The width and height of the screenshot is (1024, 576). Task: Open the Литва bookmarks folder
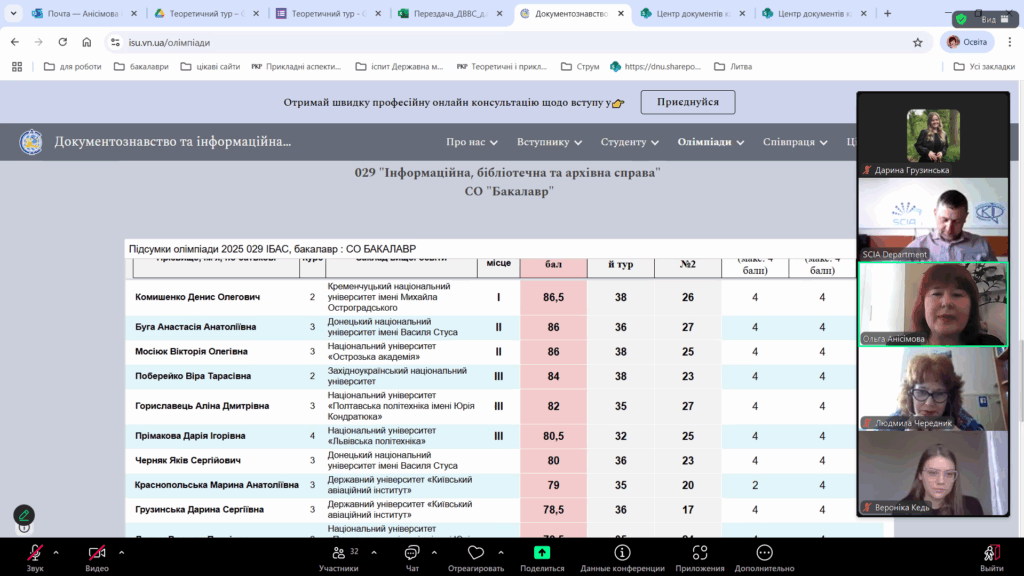(x=733, y=67)
